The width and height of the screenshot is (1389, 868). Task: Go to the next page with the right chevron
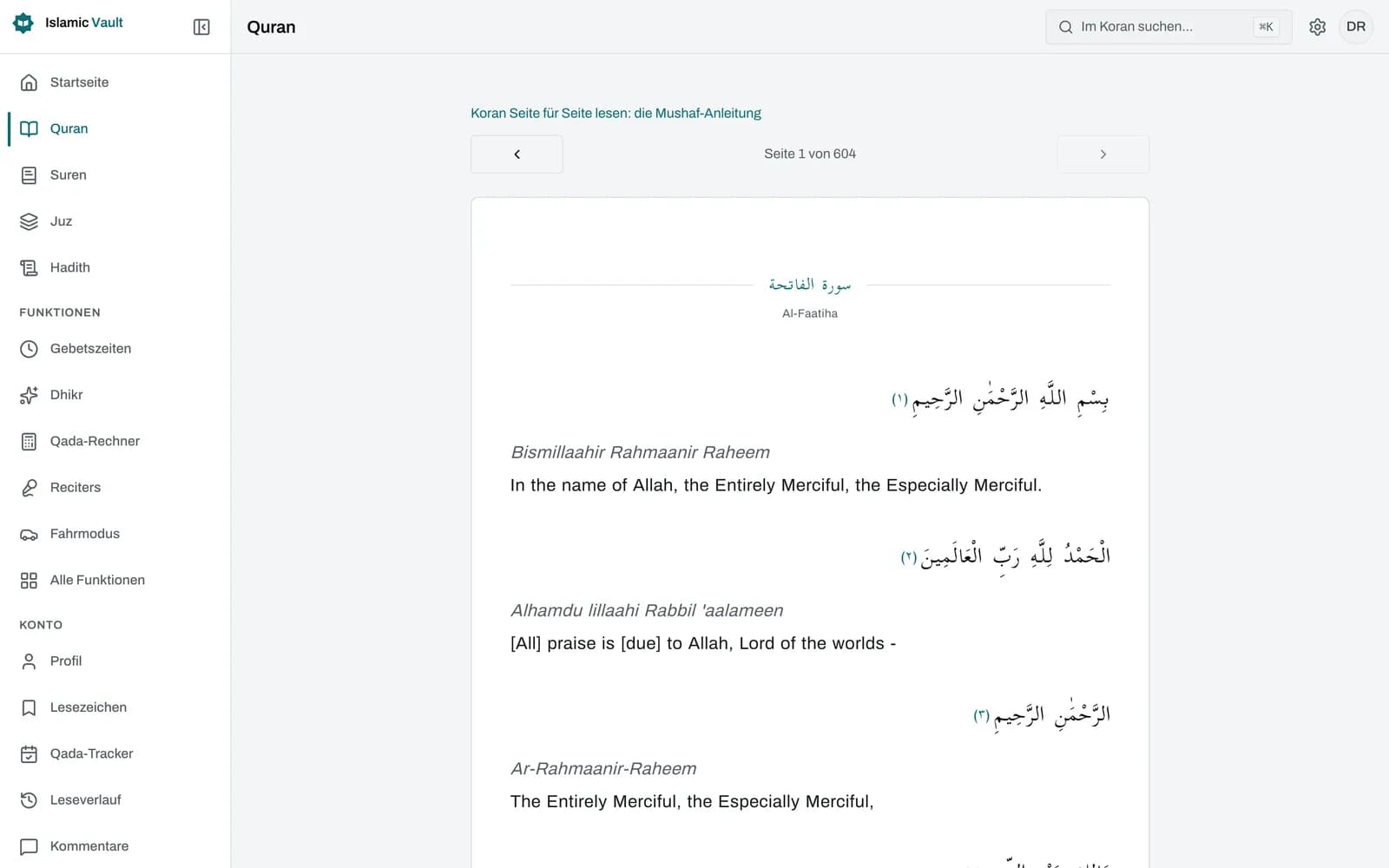point(1103,155)
